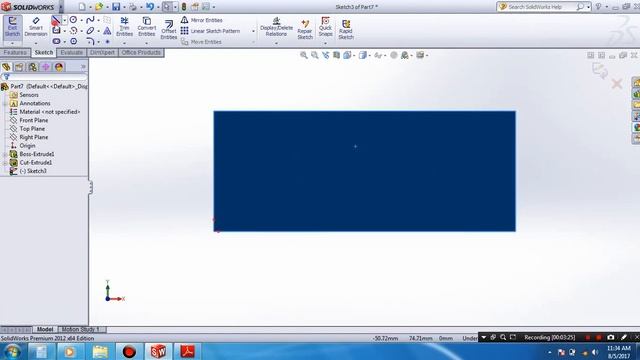Click the Trim Entities tool
The height and width of the screenshot is (360, 640).
(124, 27)
